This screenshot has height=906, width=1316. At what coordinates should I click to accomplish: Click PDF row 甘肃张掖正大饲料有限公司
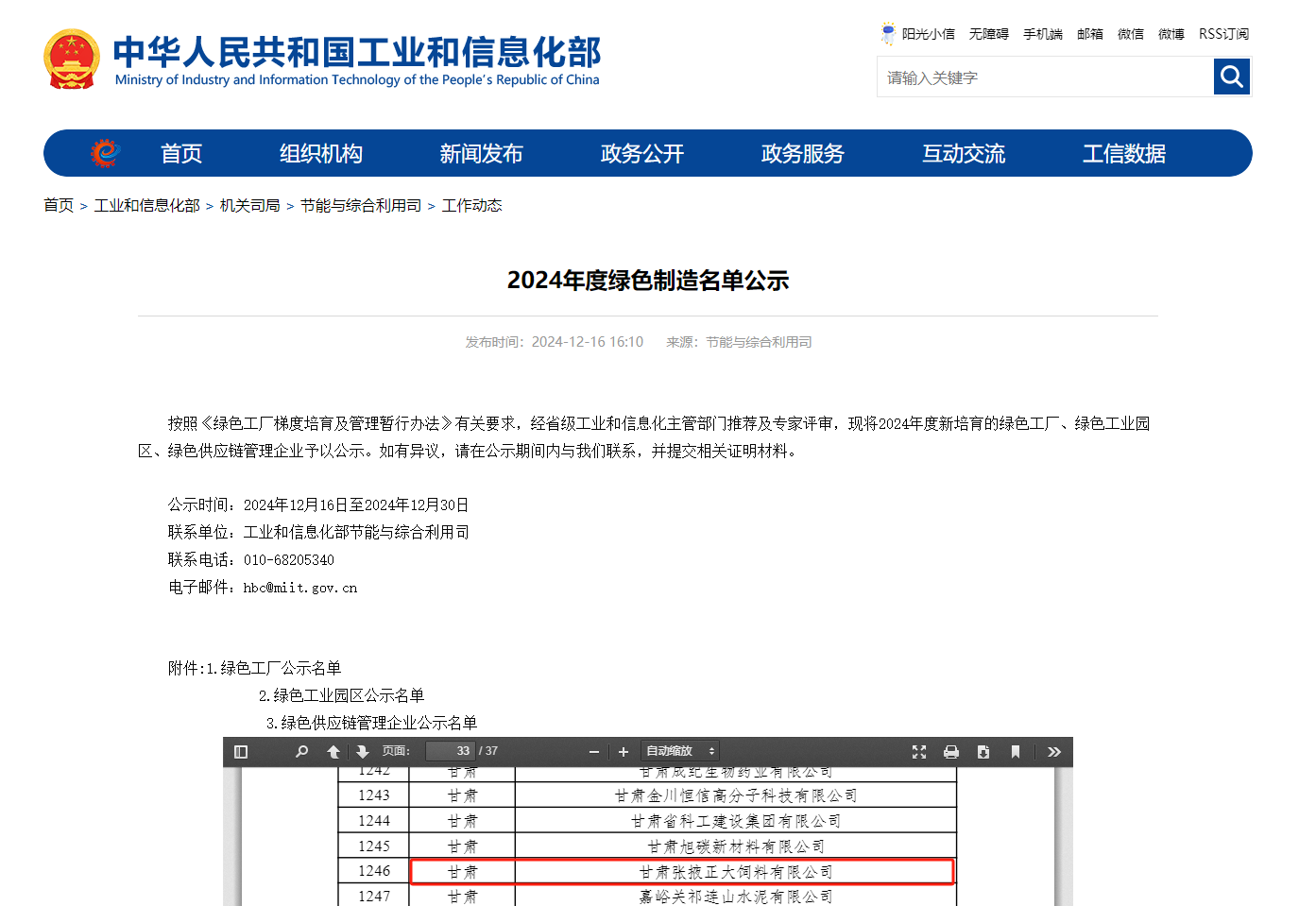click(x=736, y=872)
